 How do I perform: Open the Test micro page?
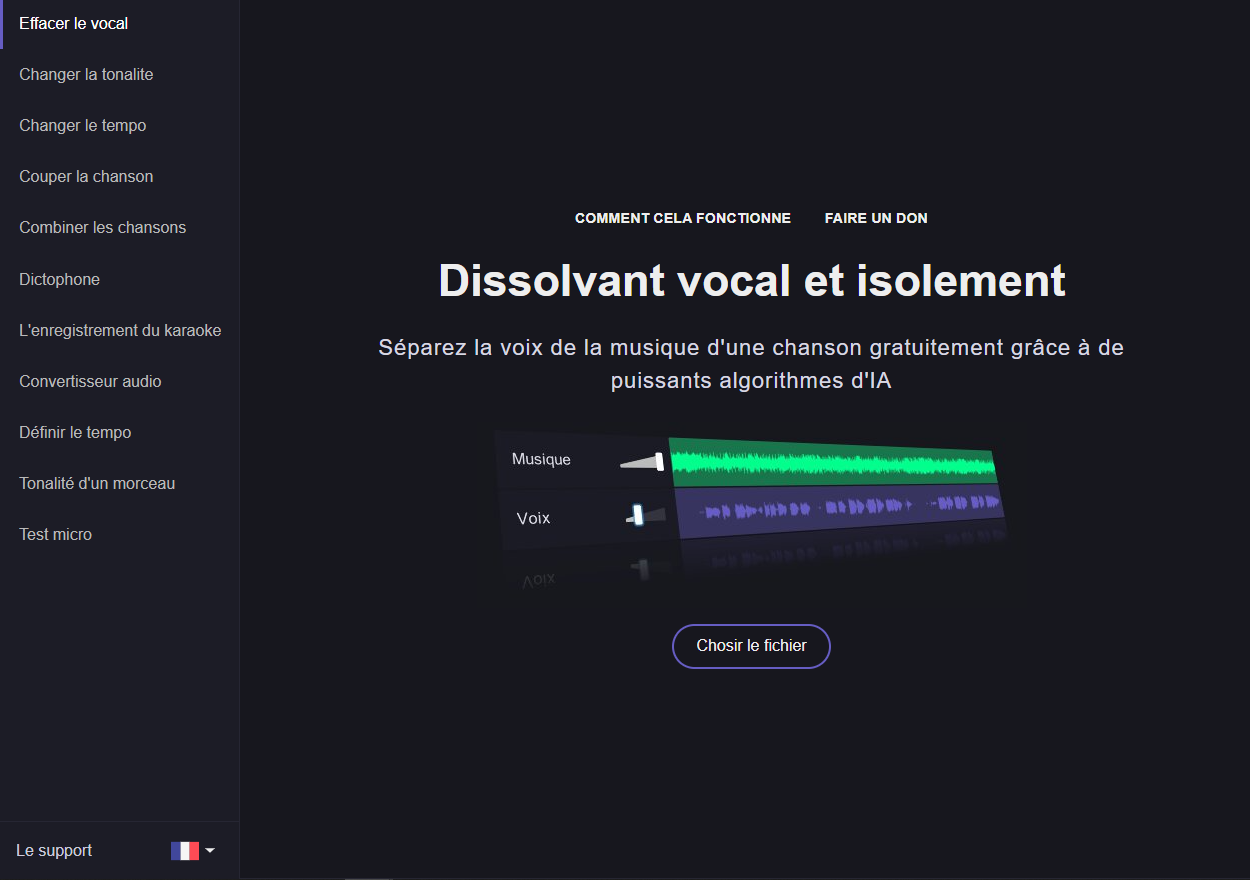coord(56,535)
